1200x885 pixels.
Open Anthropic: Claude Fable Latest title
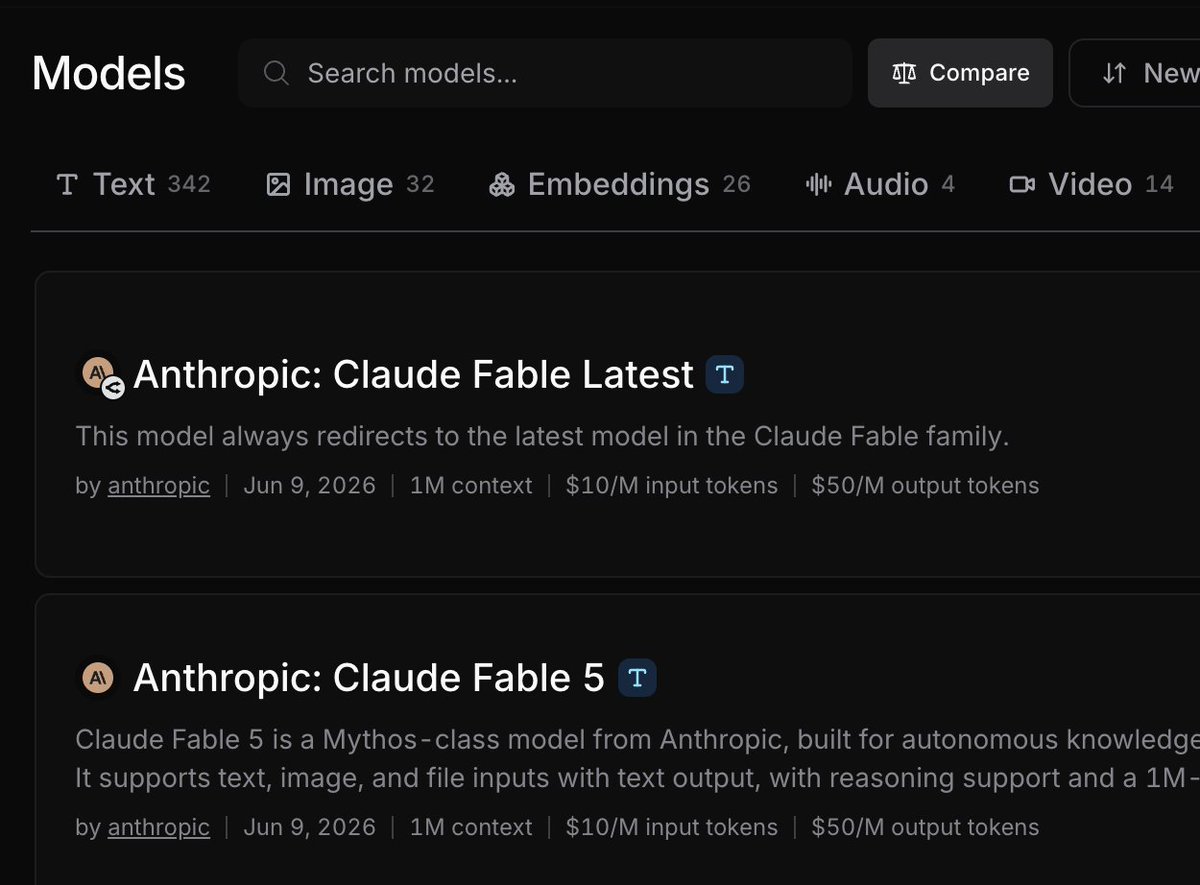[x=413, y=375]
